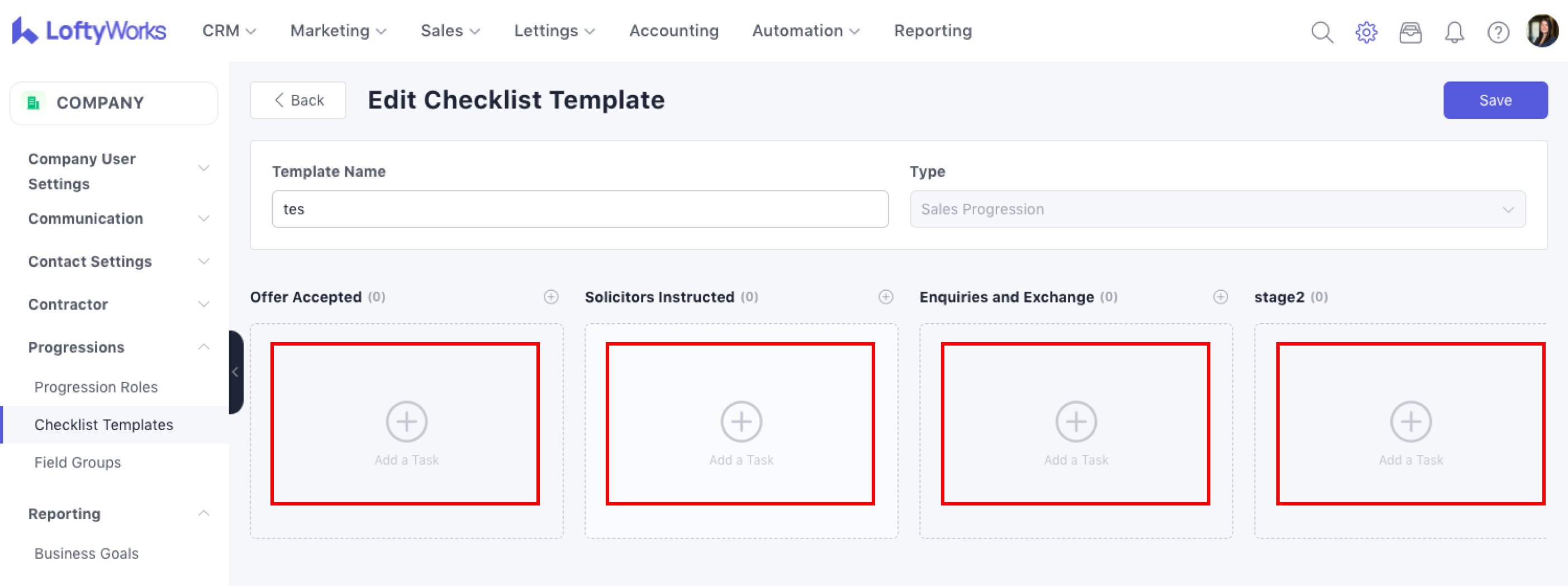This screenshot has width=1568, height=586.
Task: Show notifications with the bell icon
Action: [1454, 32]
